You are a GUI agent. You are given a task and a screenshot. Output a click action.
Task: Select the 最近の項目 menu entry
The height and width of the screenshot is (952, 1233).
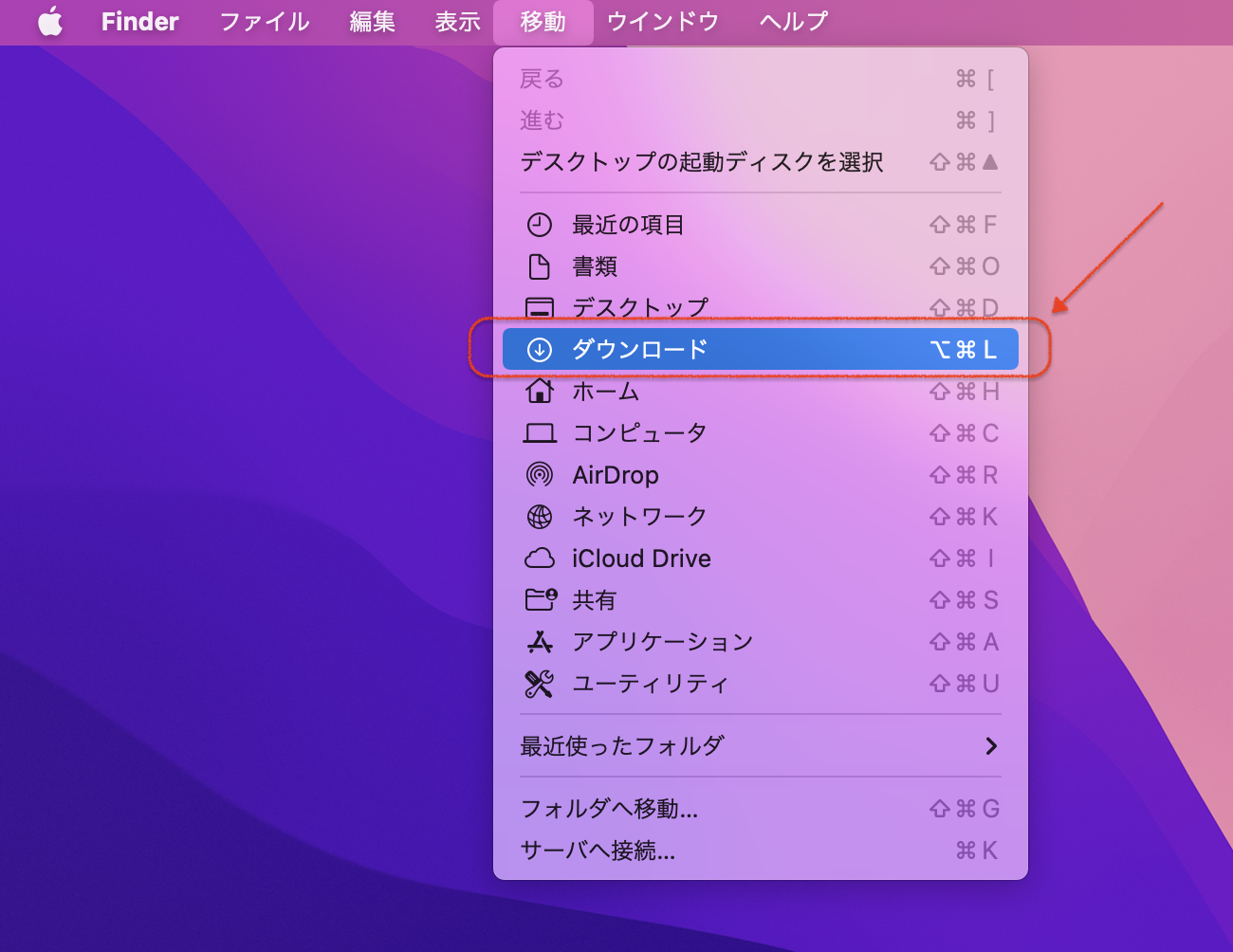(760, 225)
